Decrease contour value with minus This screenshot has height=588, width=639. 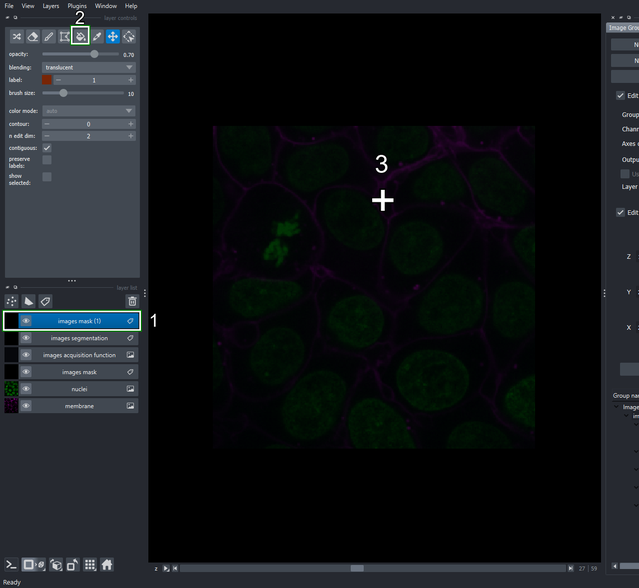(47, 124)
